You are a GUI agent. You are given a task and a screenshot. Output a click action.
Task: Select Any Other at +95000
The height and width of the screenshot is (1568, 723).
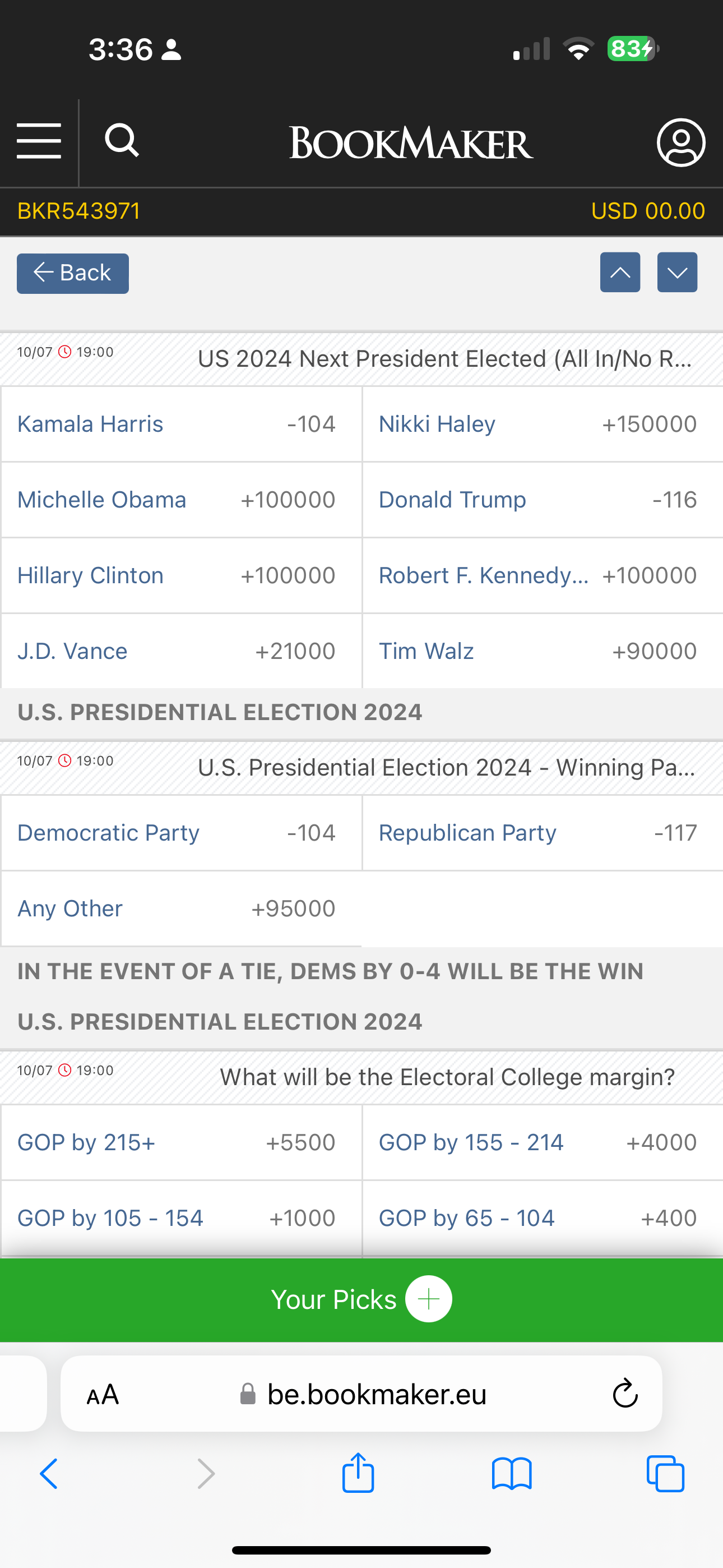click(182, 908)
